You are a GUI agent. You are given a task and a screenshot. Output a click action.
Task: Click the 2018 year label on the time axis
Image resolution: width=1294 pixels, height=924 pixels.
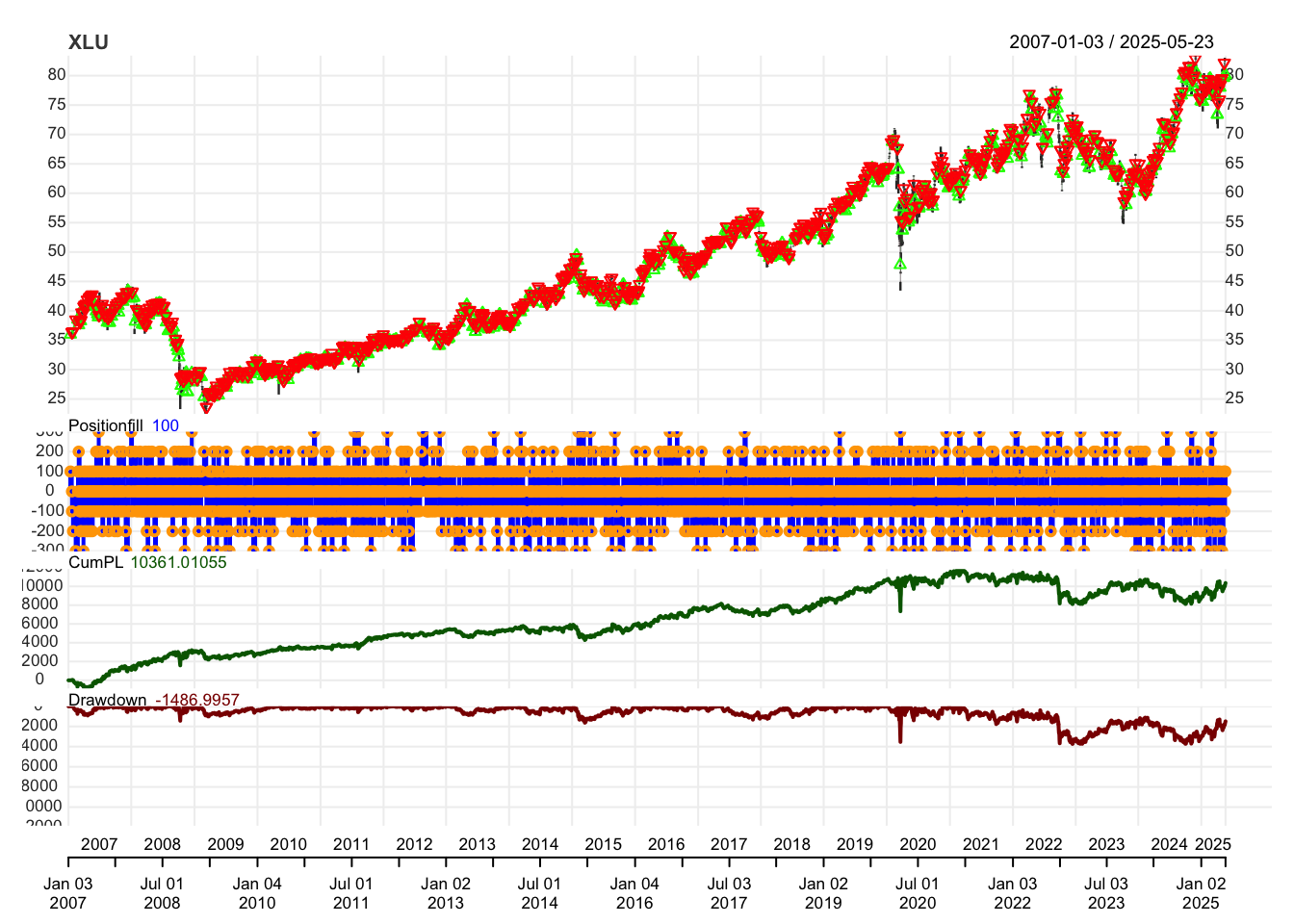point(791,844)
